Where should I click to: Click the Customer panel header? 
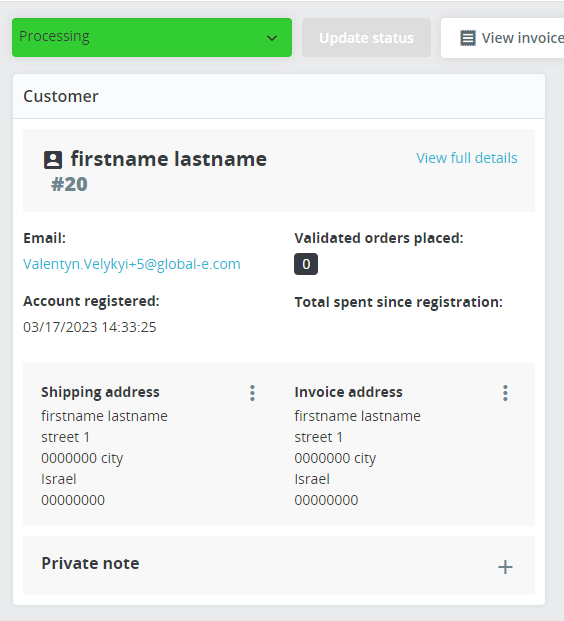(x=279, y=96)
